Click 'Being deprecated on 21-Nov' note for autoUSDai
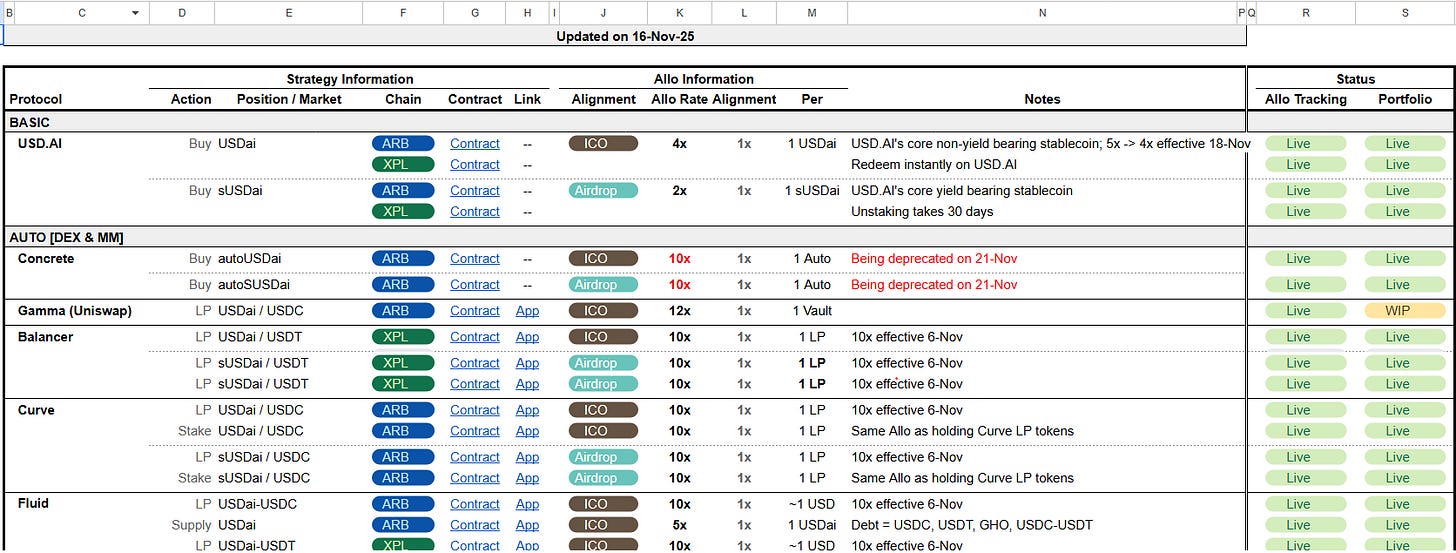This screenshot has width=1456, height=553. (935, 258)
